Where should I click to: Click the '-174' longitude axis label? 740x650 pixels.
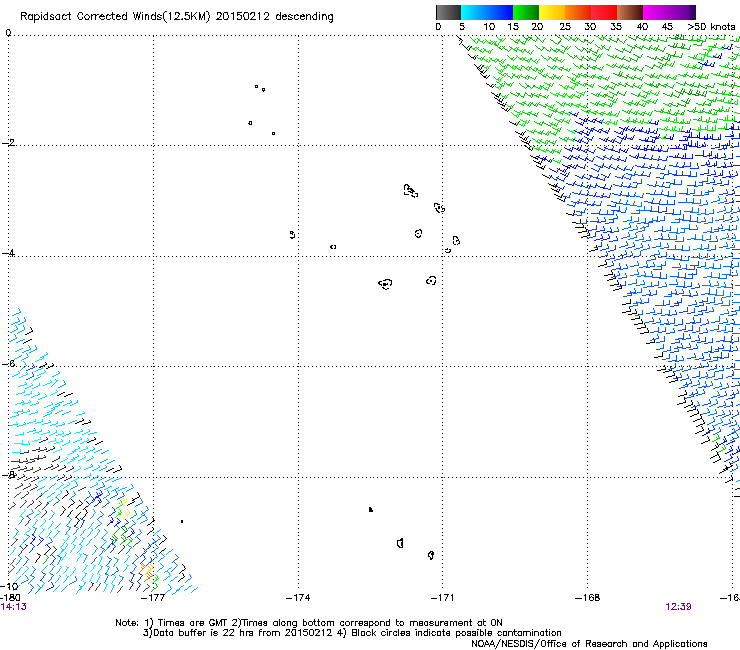pyautogui.click(x=298, y=598)
